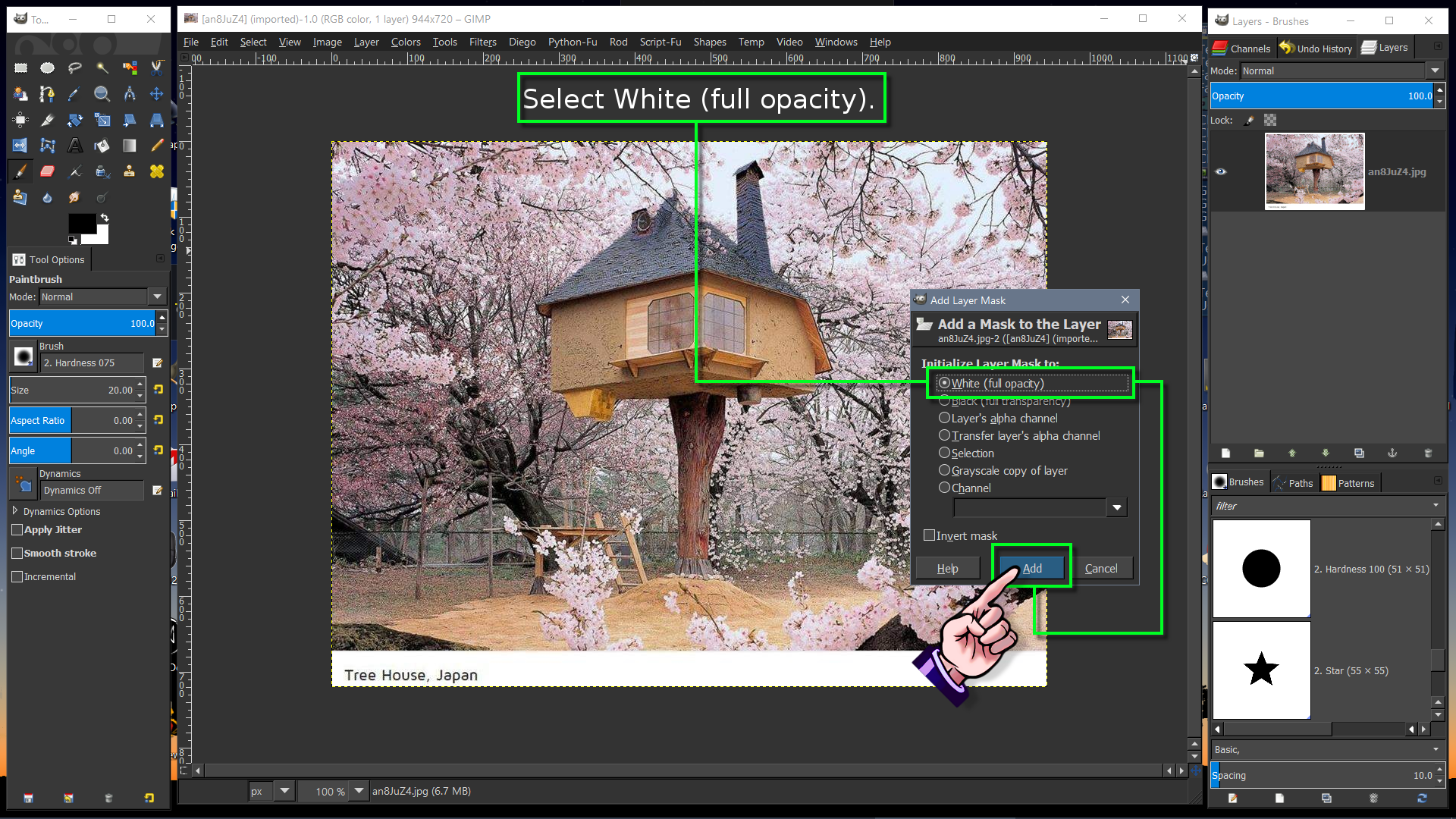Screen dimensions: 1456x819
Task: Select the Fuzzy Select magic wand tool
Action: 102,68
